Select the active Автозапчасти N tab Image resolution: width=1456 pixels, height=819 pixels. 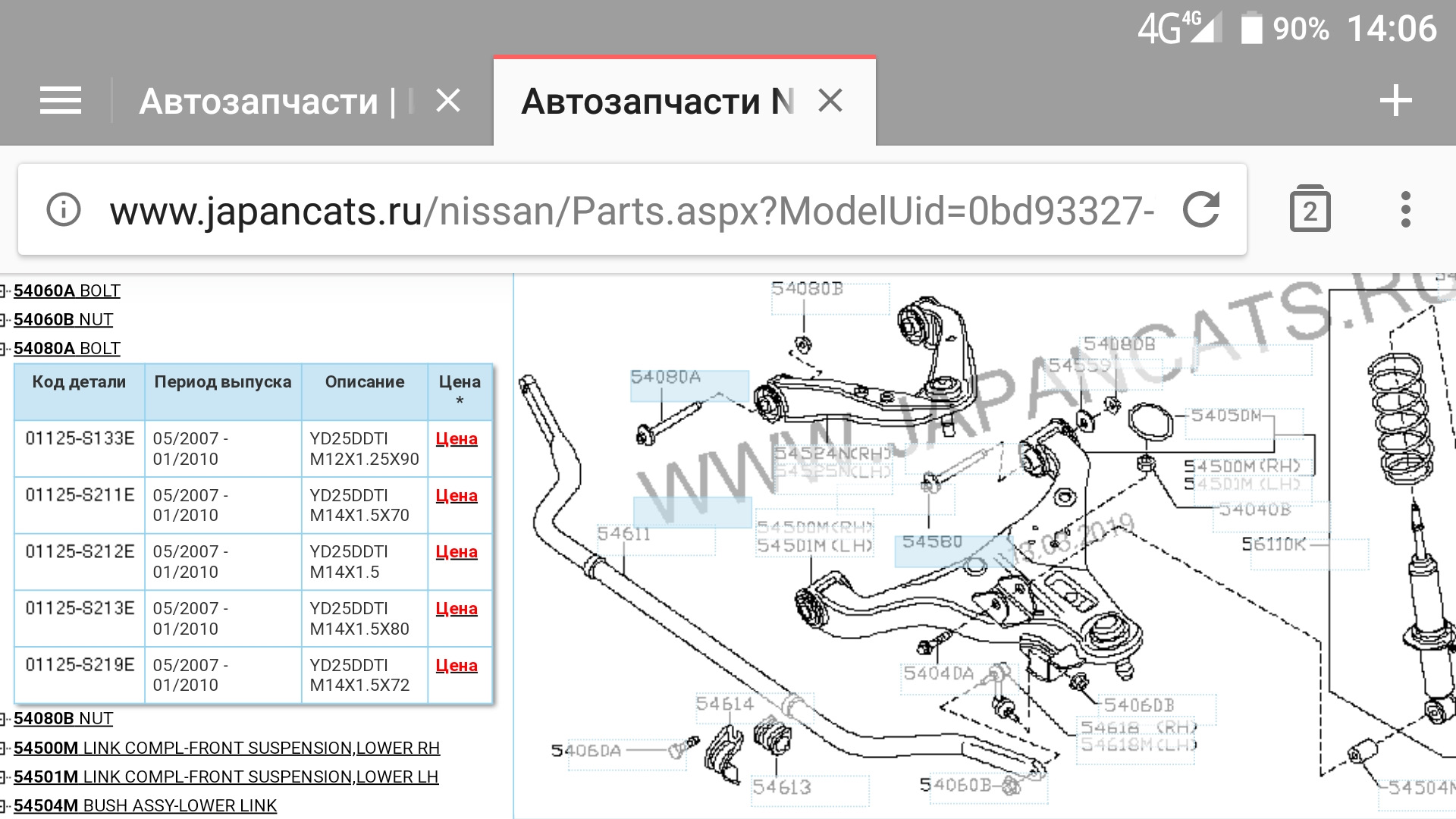[x=657, y=101]
